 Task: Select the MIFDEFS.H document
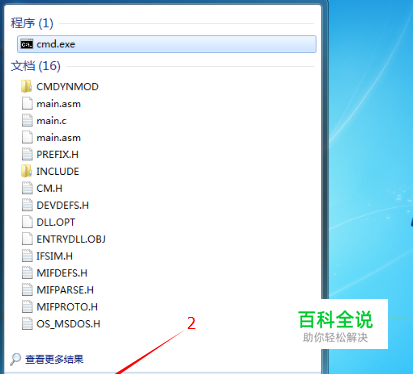pyautogui.click(x=62, y=273)
